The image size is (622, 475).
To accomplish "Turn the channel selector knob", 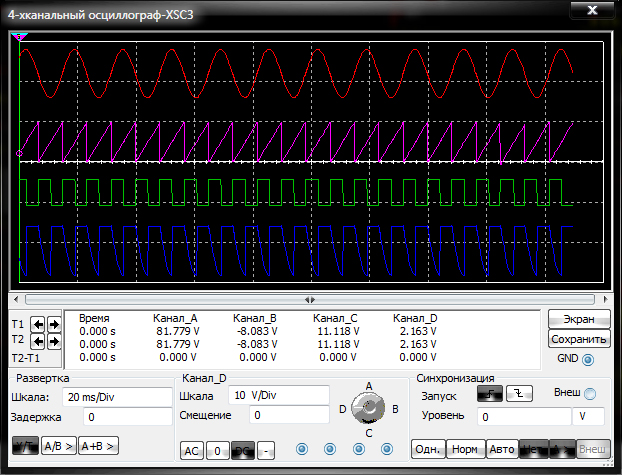I will [368, 408].
